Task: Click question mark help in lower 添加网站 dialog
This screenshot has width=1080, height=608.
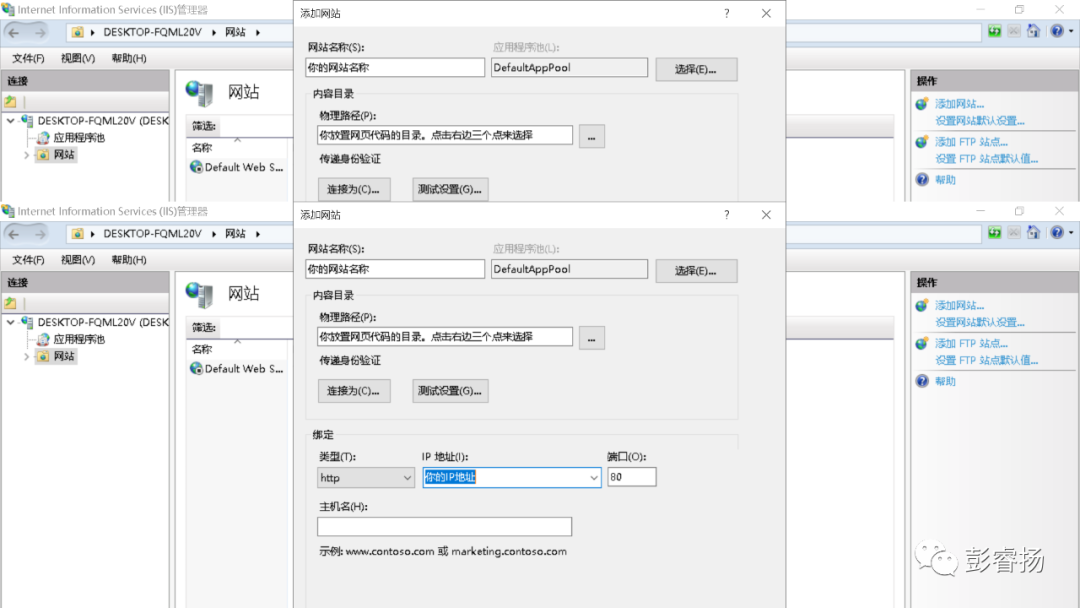Action: [x=727, y=215]
